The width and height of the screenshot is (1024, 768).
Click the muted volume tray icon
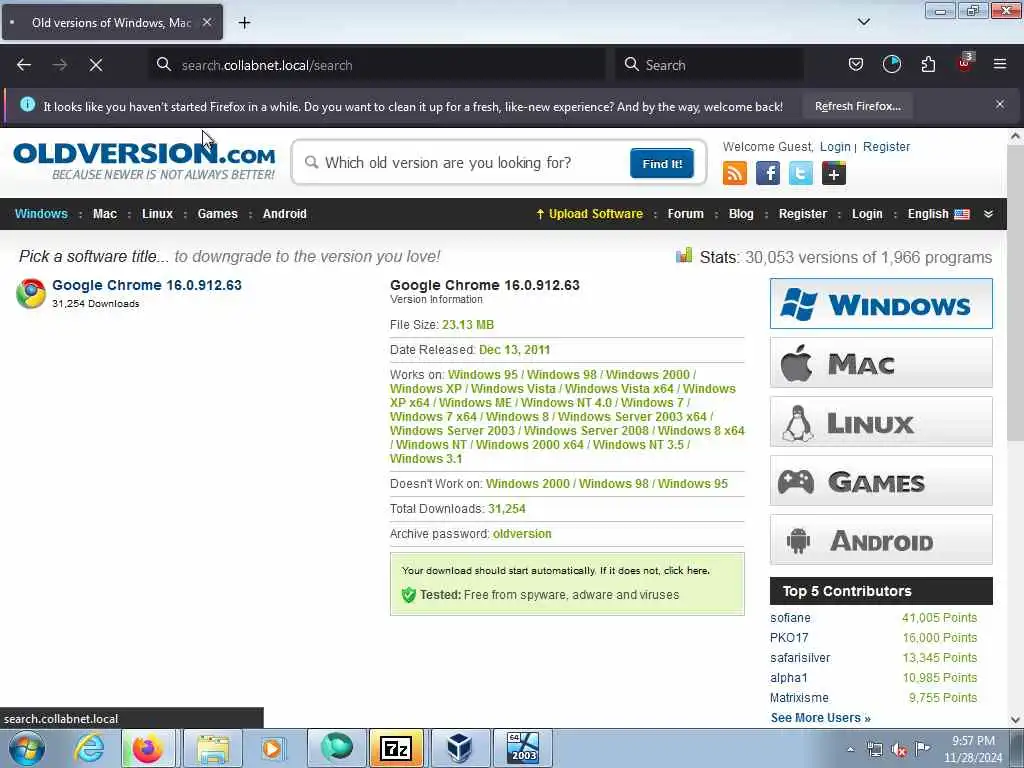click(899, 750)
